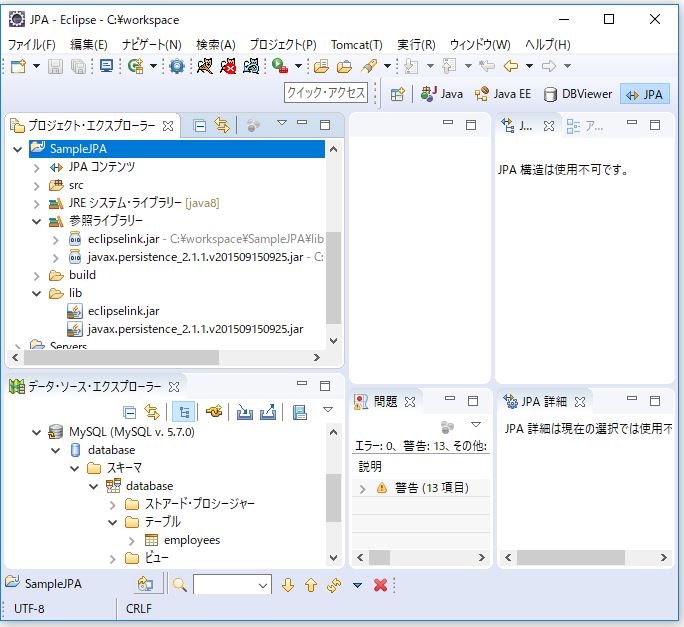Switch to the DBViewer perspective
Image resolution: width=684 pixels, height=627 pixels.
(x=577, y=94)
